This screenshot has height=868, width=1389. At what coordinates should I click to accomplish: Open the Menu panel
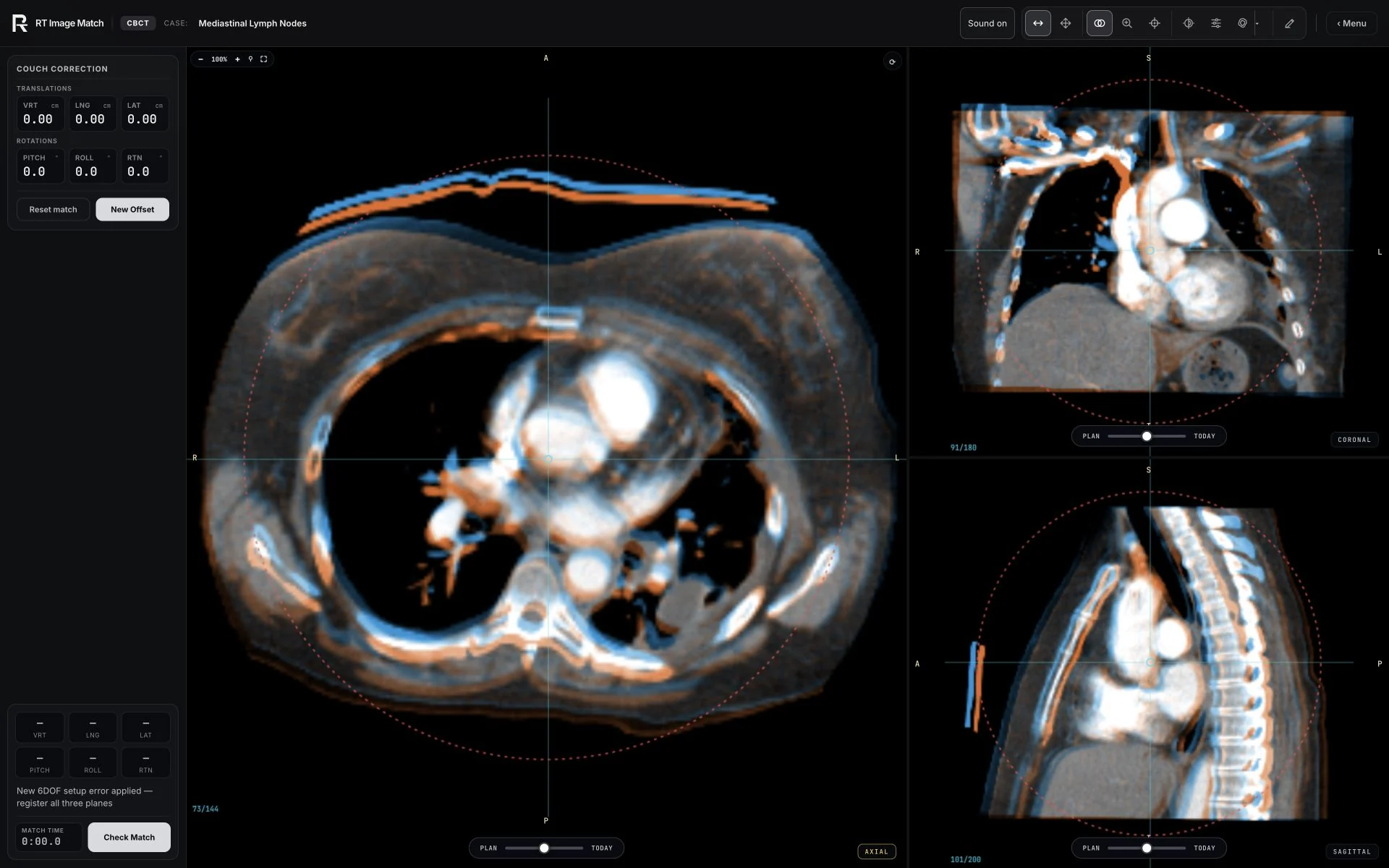coord(1351,23)
